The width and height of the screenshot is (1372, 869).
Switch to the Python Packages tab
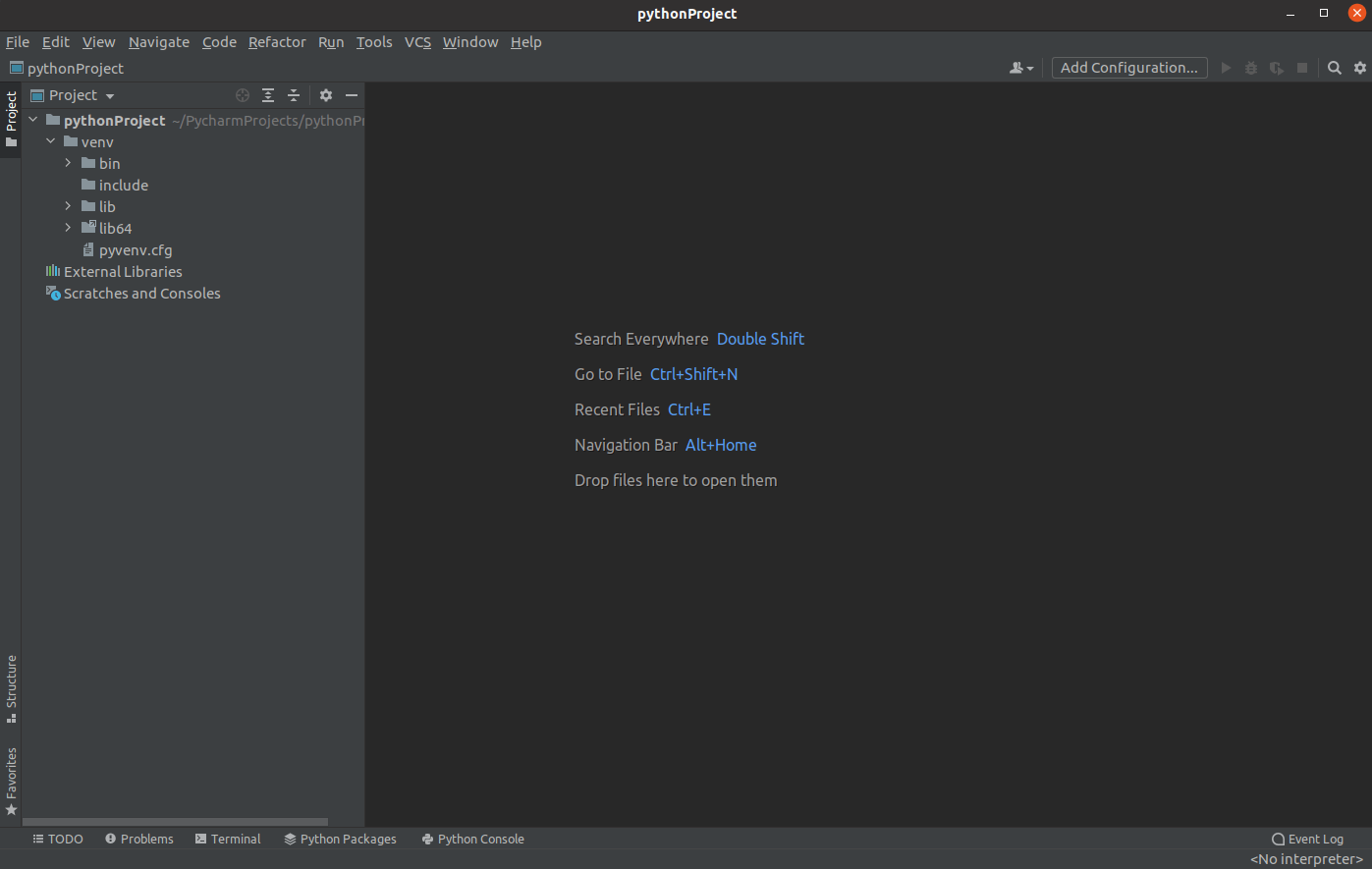pyautogui.click(x=340, y=839)
